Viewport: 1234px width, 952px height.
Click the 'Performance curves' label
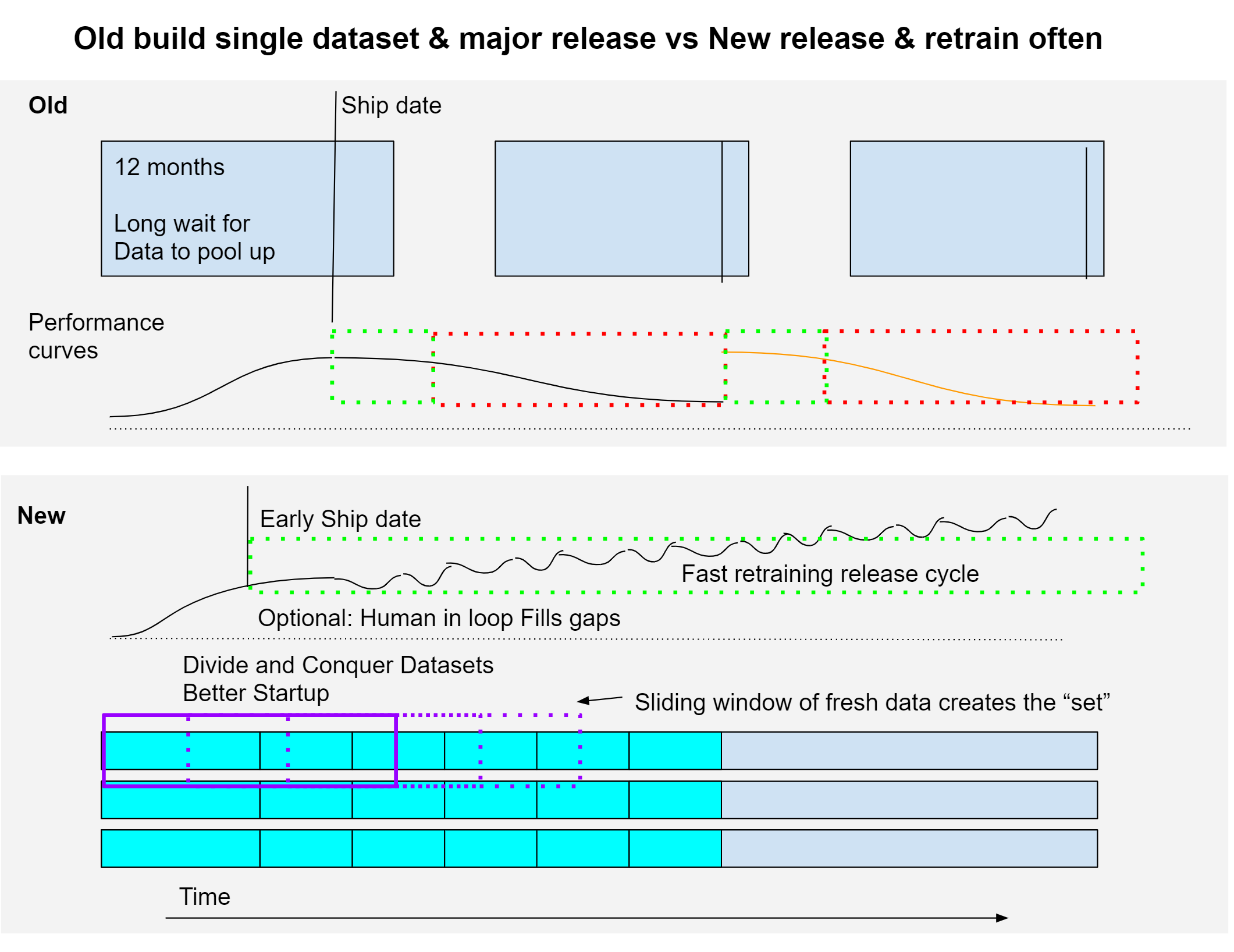point(96,336)
